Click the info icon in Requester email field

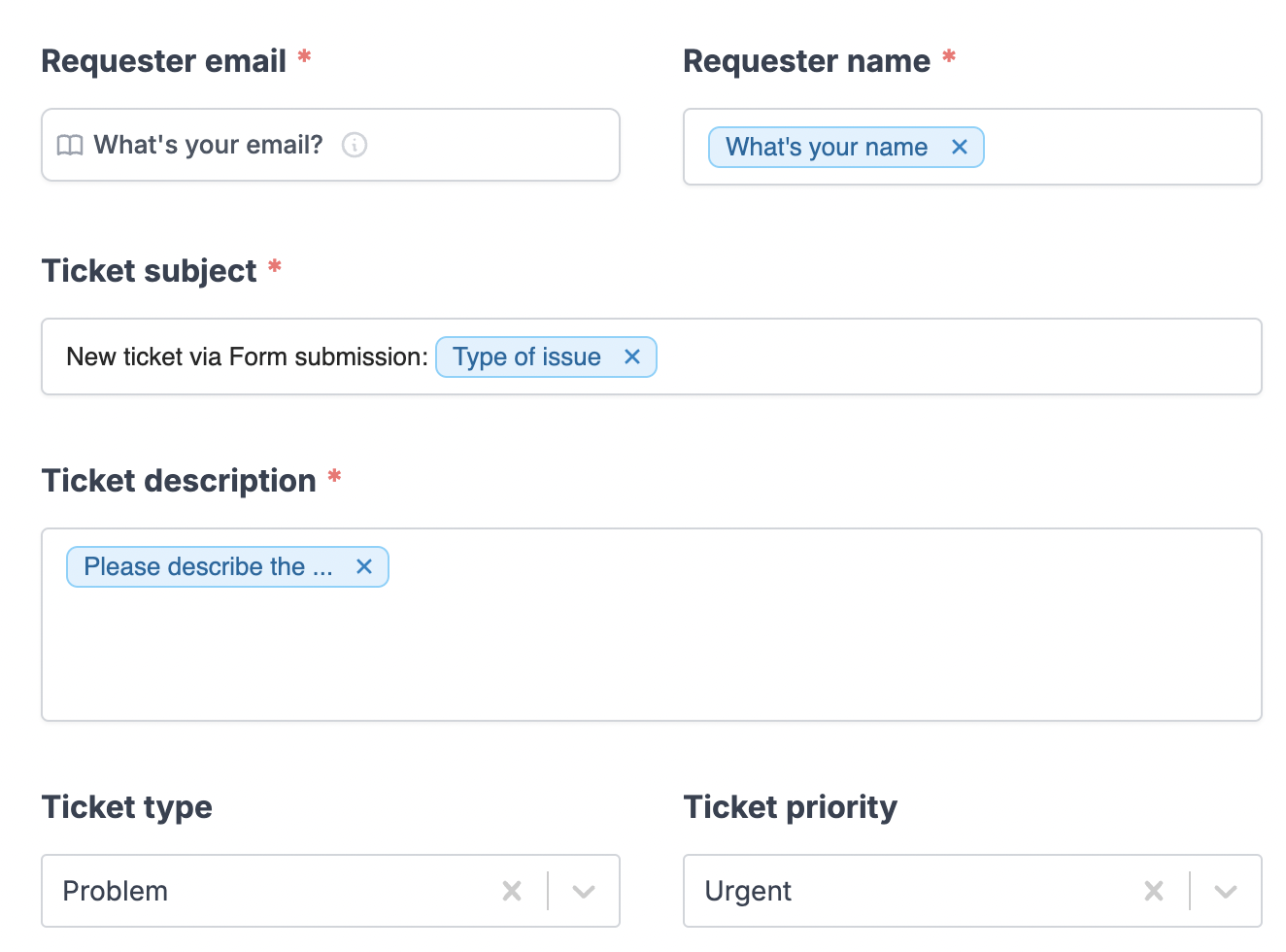355,145
